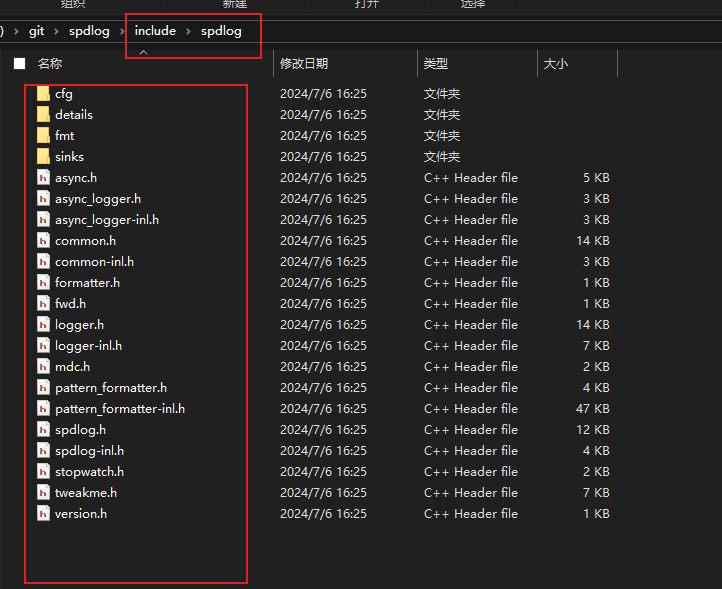
Task: Expand the chevron between spdlog and include
Action: [122, 31]
